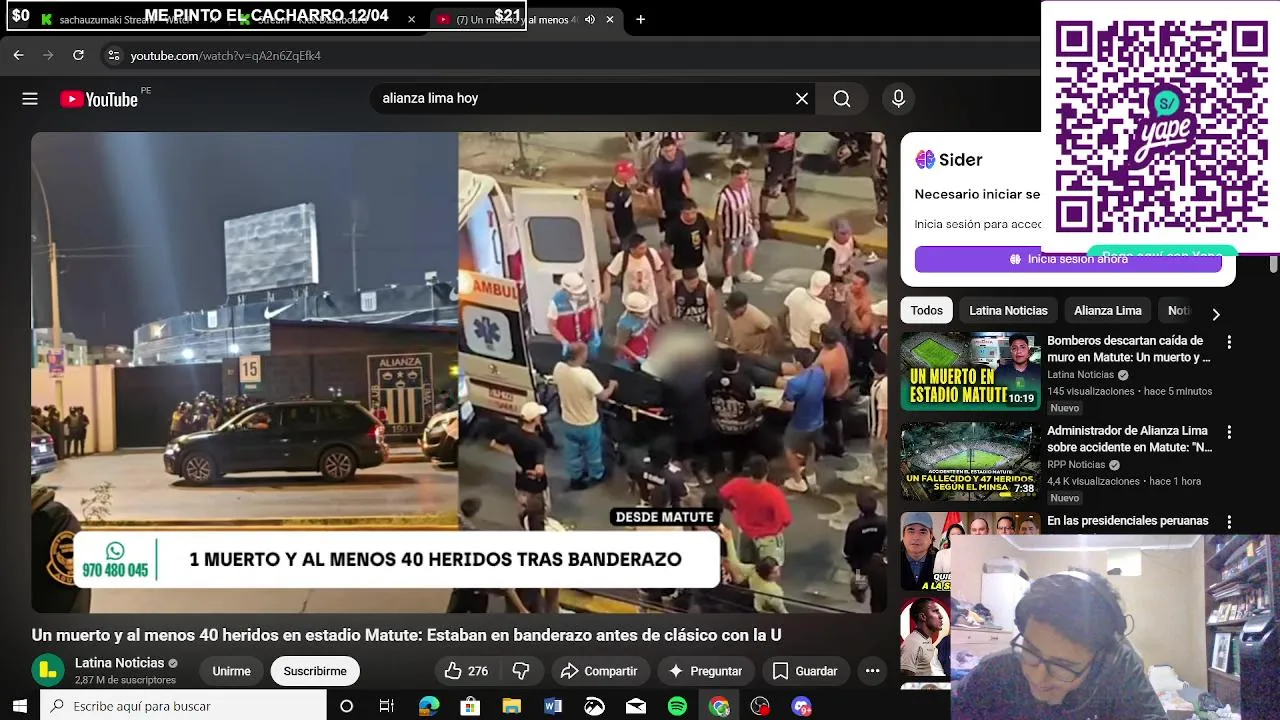Open the RPP Noticias accidente Matute thumbnail

coord(970,461)
